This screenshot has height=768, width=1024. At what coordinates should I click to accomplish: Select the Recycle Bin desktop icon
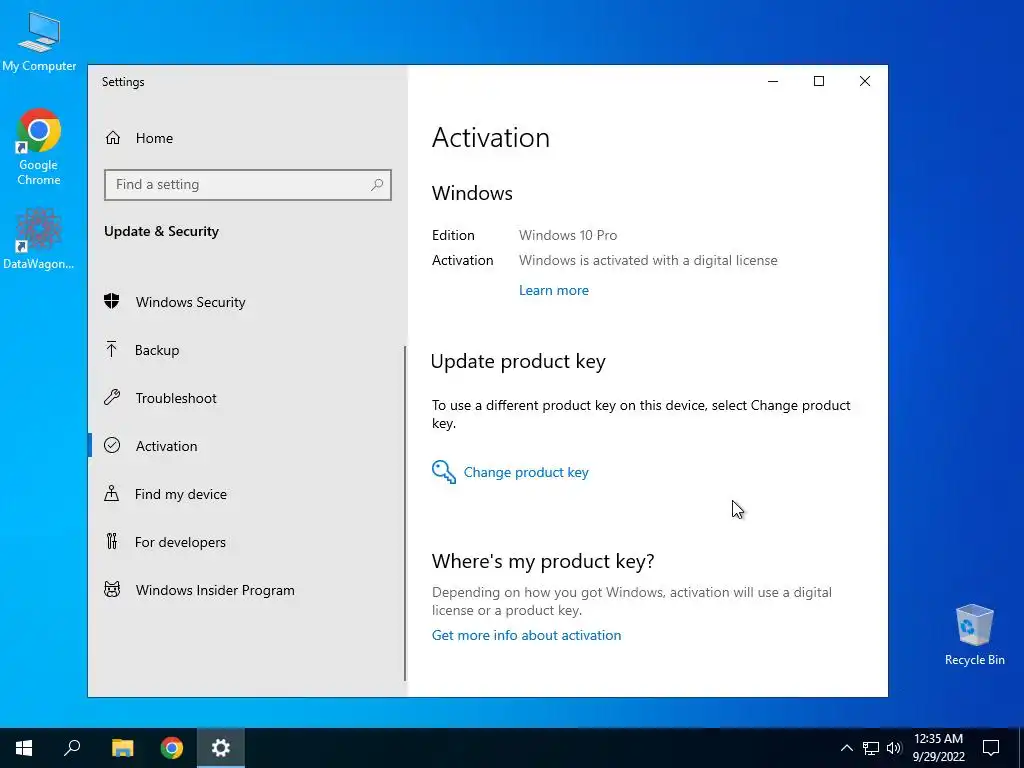point(974,635)
